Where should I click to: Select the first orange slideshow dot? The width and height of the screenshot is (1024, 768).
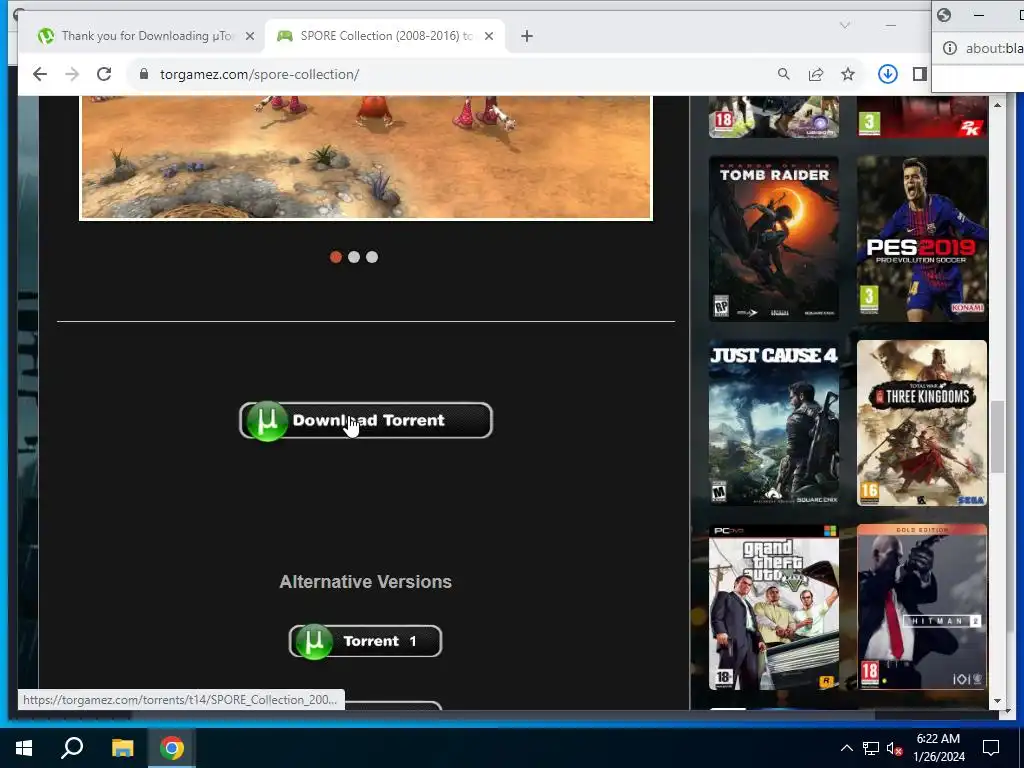coord(336,257)
